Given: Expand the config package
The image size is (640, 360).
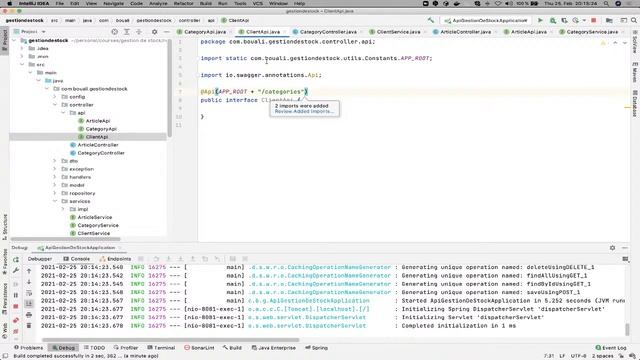Looking at the screenshot, I should click(55, 97).
